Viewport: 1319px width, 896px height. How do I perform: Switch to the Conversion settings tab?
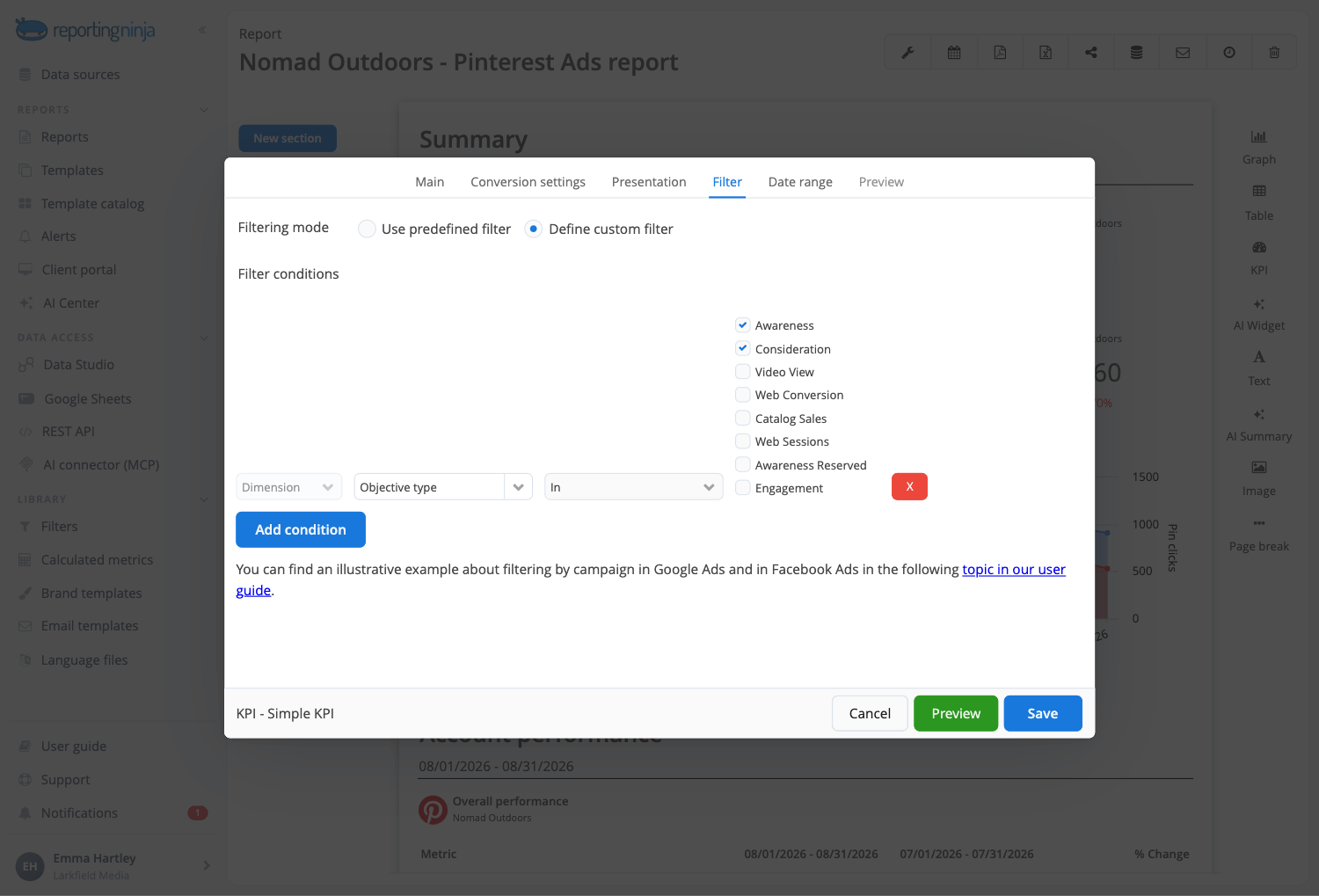(x=528, y=182)
